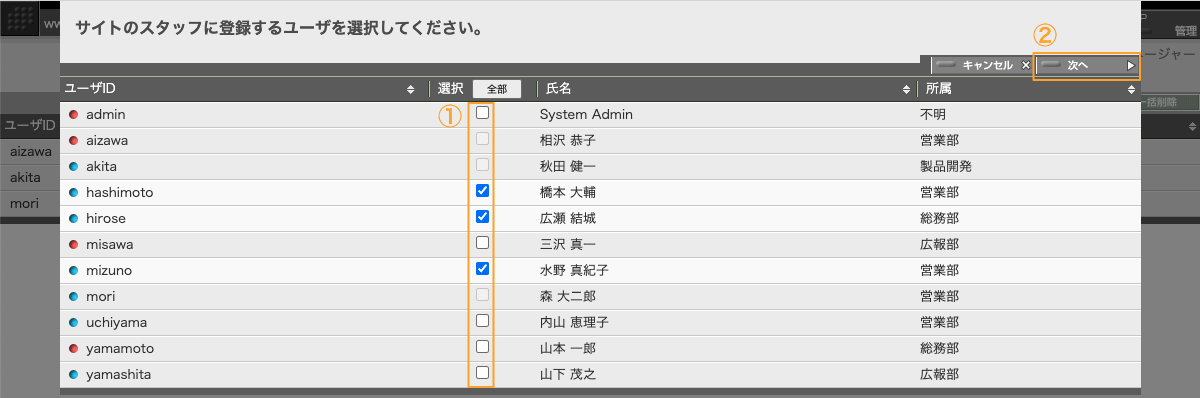
Task: Click the 製品開発 department cell for akita
Action: click(946, 167)
